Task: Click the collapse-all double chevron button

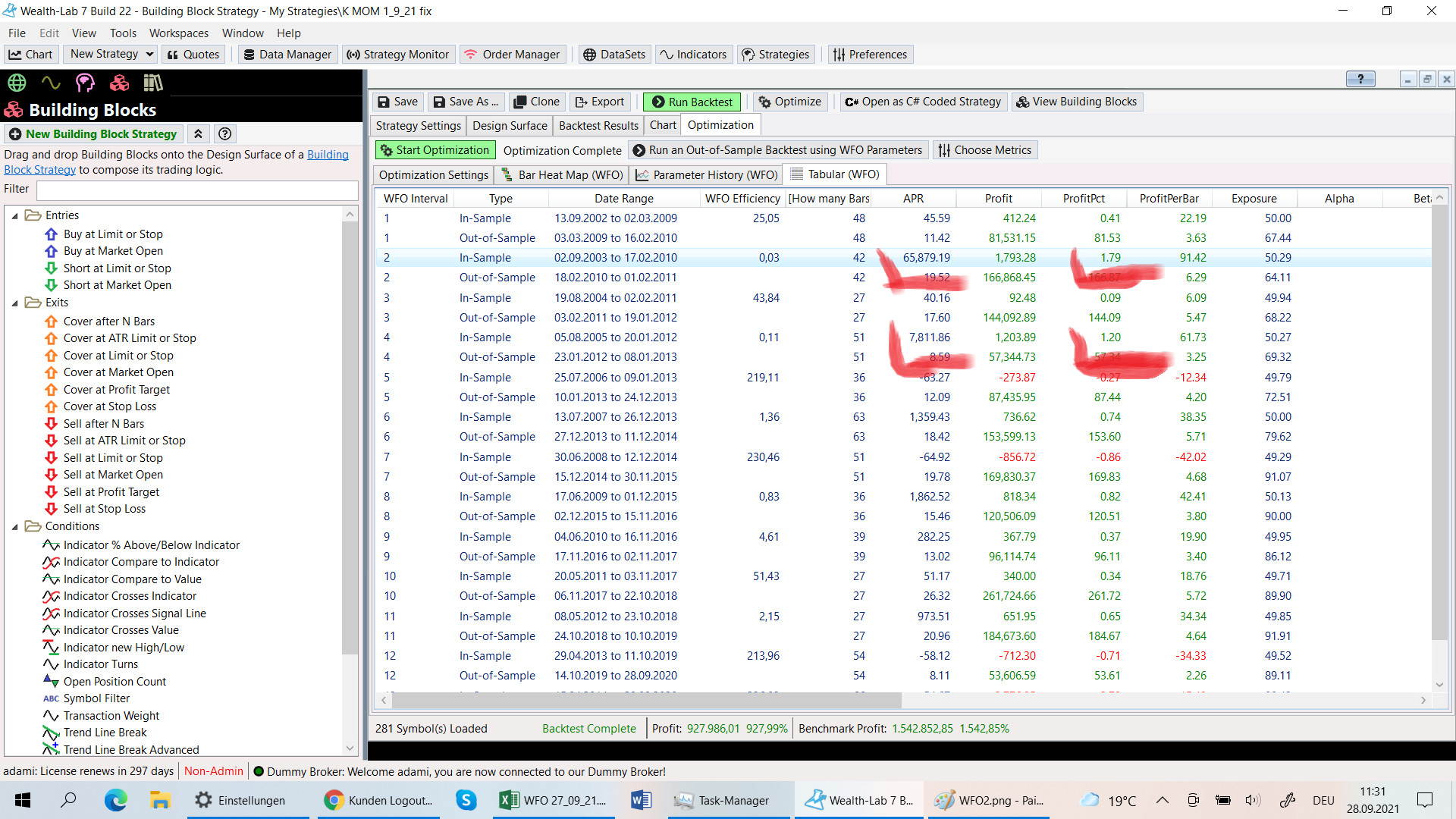Action: tap(198, 134)
